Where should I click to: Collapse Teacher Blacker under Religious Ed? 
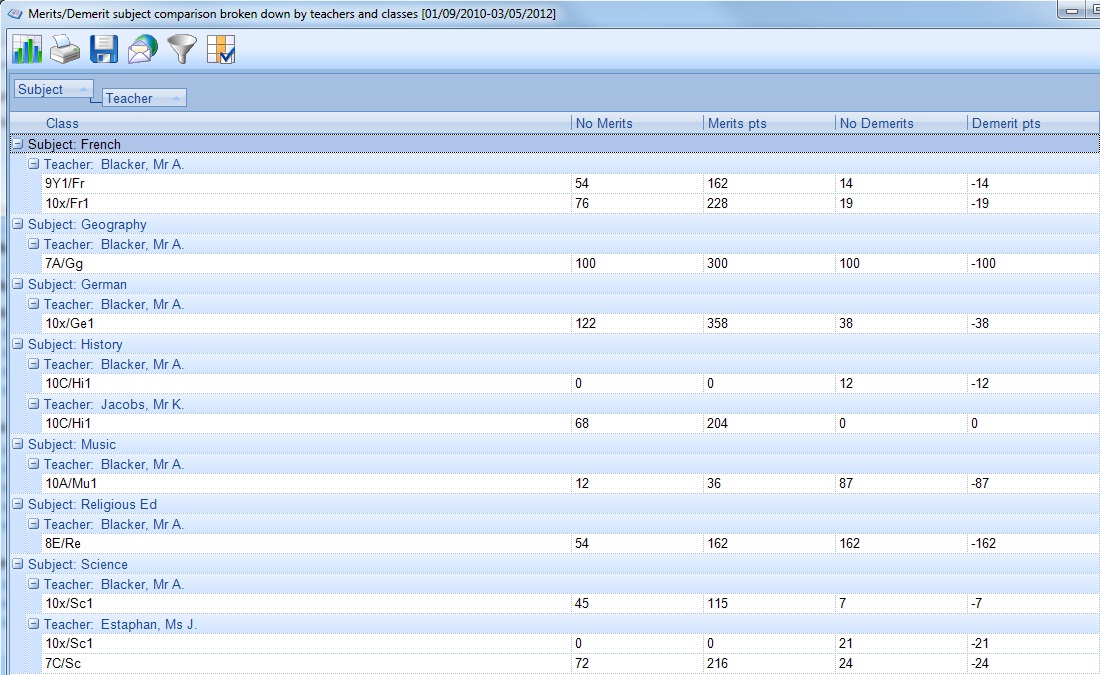click(33, 524)
